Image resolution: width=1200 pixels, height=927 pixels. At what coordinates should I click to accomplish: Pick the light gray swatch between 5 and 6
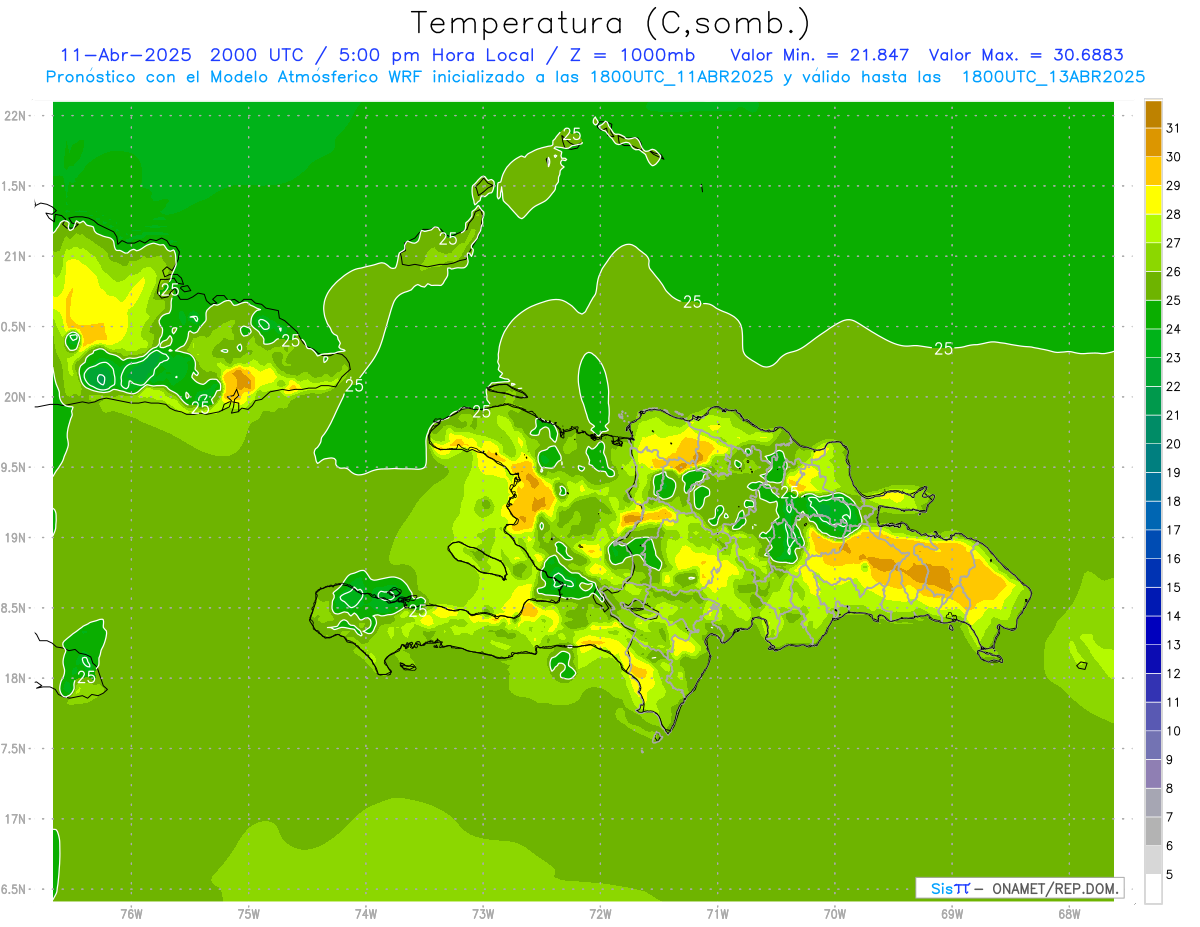click(x=1153, y=860)
